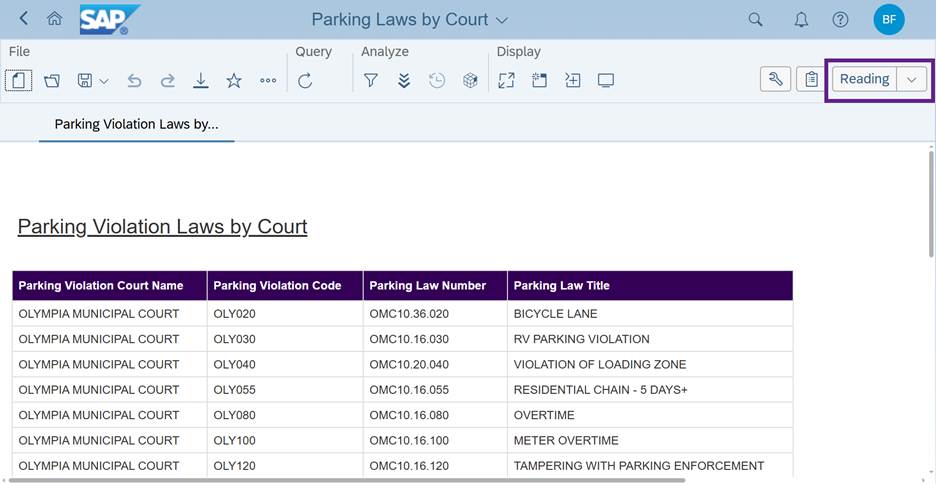Click the Reading mode button

[x=864, y=79]
